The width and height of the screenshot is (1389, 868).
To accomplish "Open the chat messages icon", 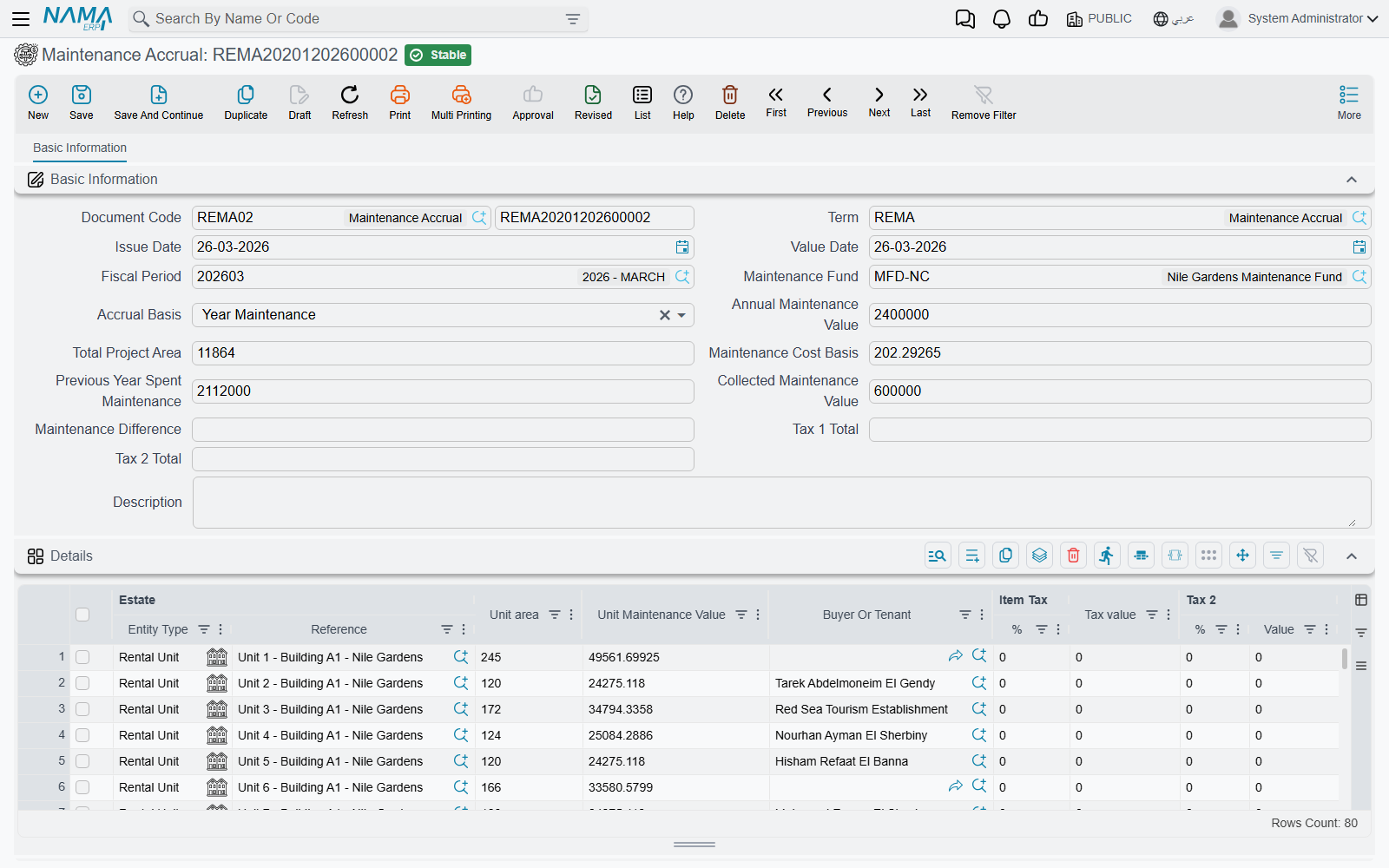I will pyautogui.click(x=964, y=19).
